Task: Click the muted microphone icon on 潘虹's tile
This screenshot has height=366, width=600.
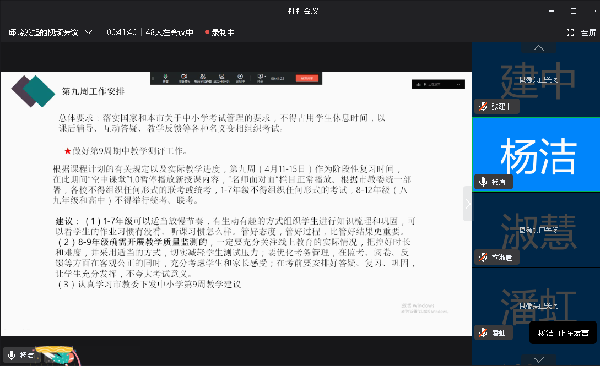Action: pos(483,333)
